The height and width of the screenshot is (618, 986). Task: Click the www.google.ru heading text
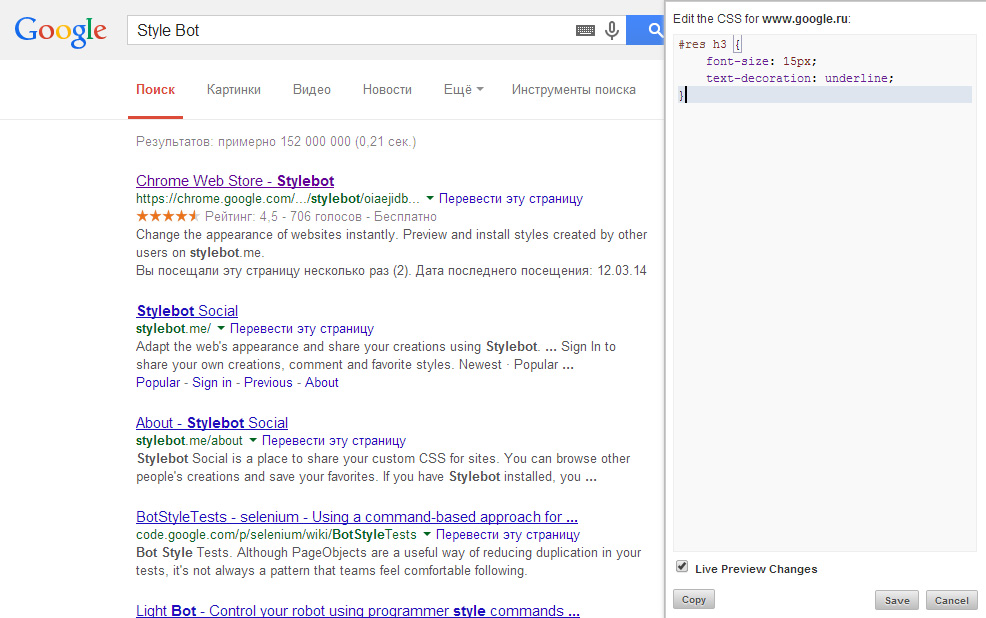pyautogui.click(x=805, y=19)
